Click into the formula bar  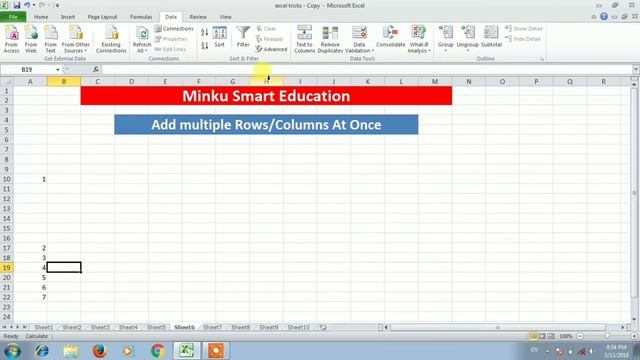pos(367,70)
